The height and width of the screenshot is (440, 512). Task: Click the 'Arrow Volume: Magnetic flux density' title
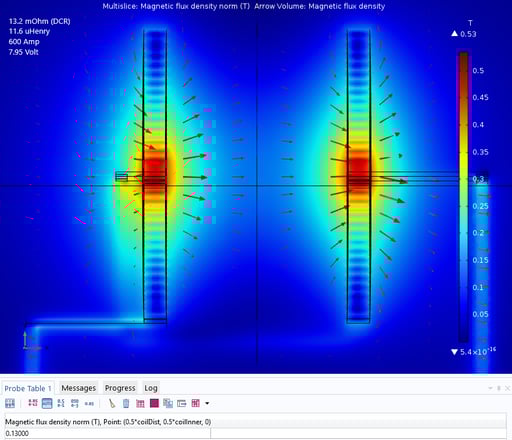click(320, 6)
